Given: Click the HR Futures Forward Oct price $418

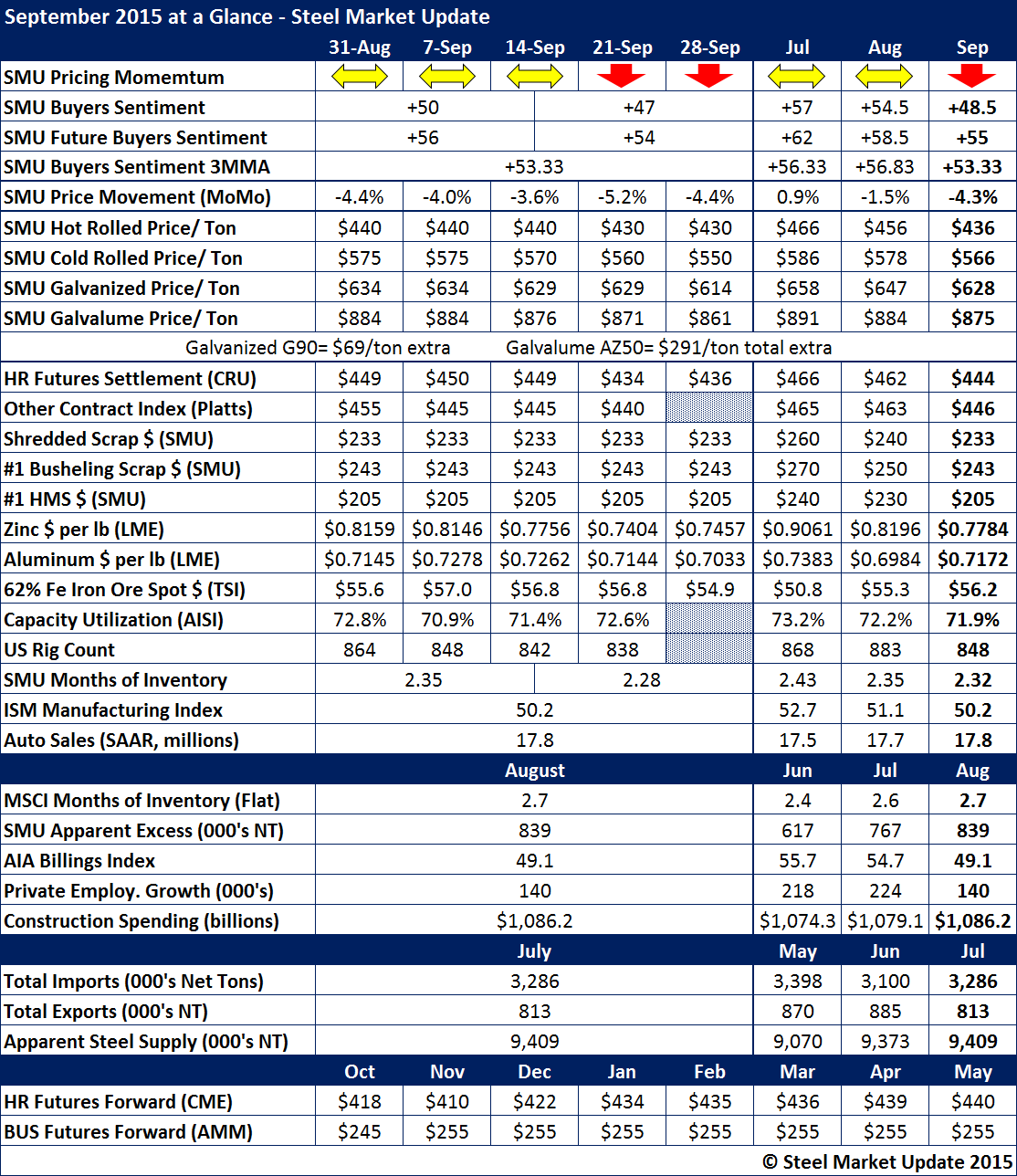Looking at the screenshot, I should coord(359,1102).
